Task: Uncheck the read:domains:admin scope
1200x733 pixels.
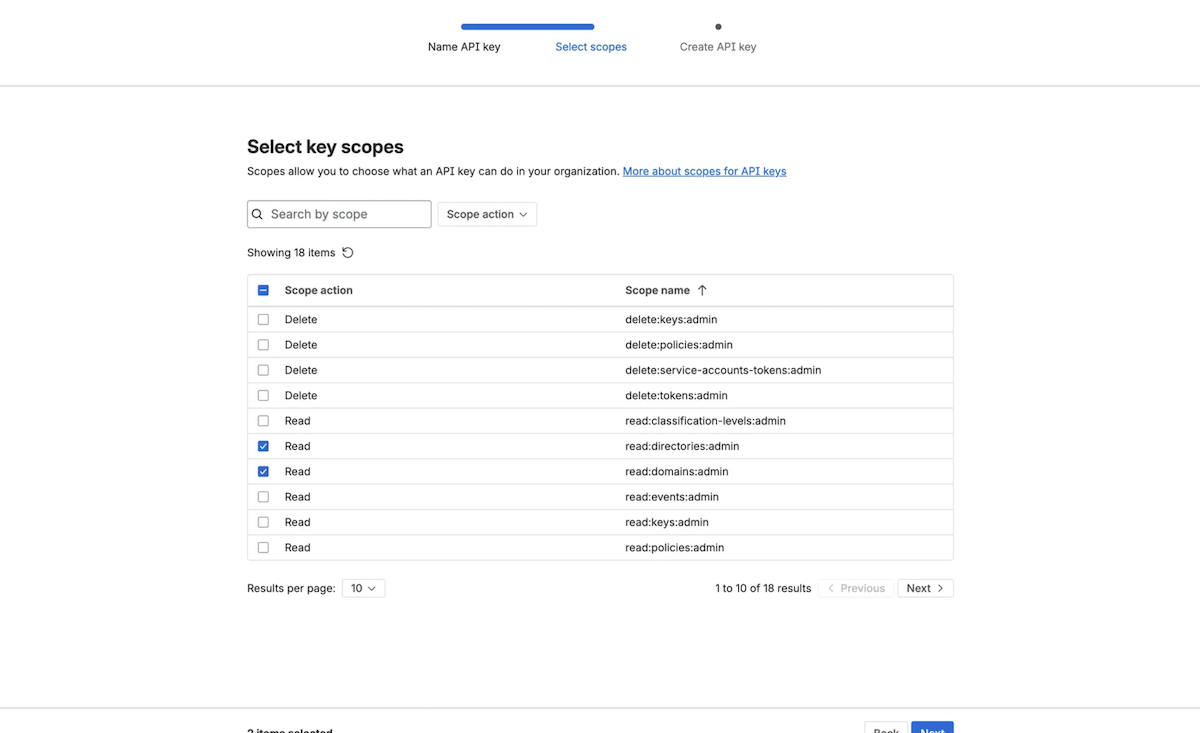Action: (263, 471)
